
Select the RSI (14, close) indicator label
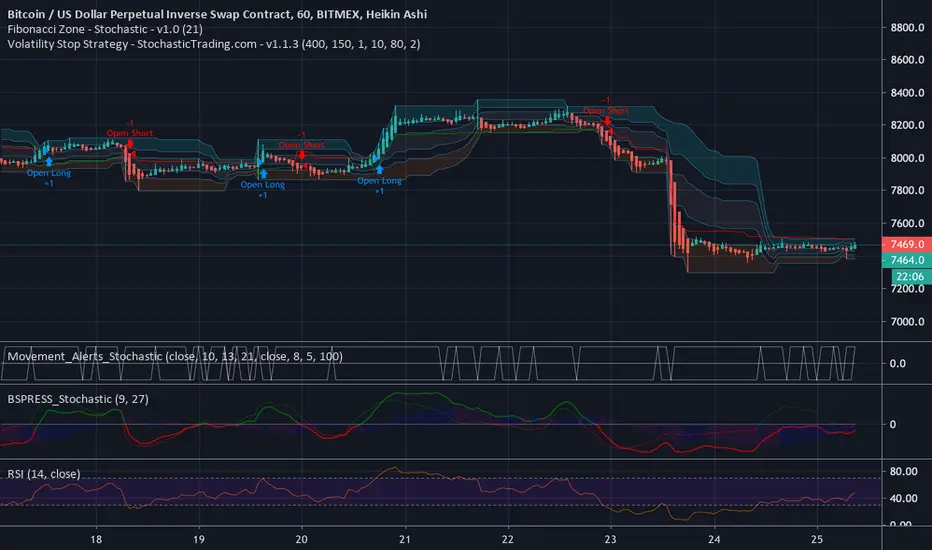click(x=43, y=474)
